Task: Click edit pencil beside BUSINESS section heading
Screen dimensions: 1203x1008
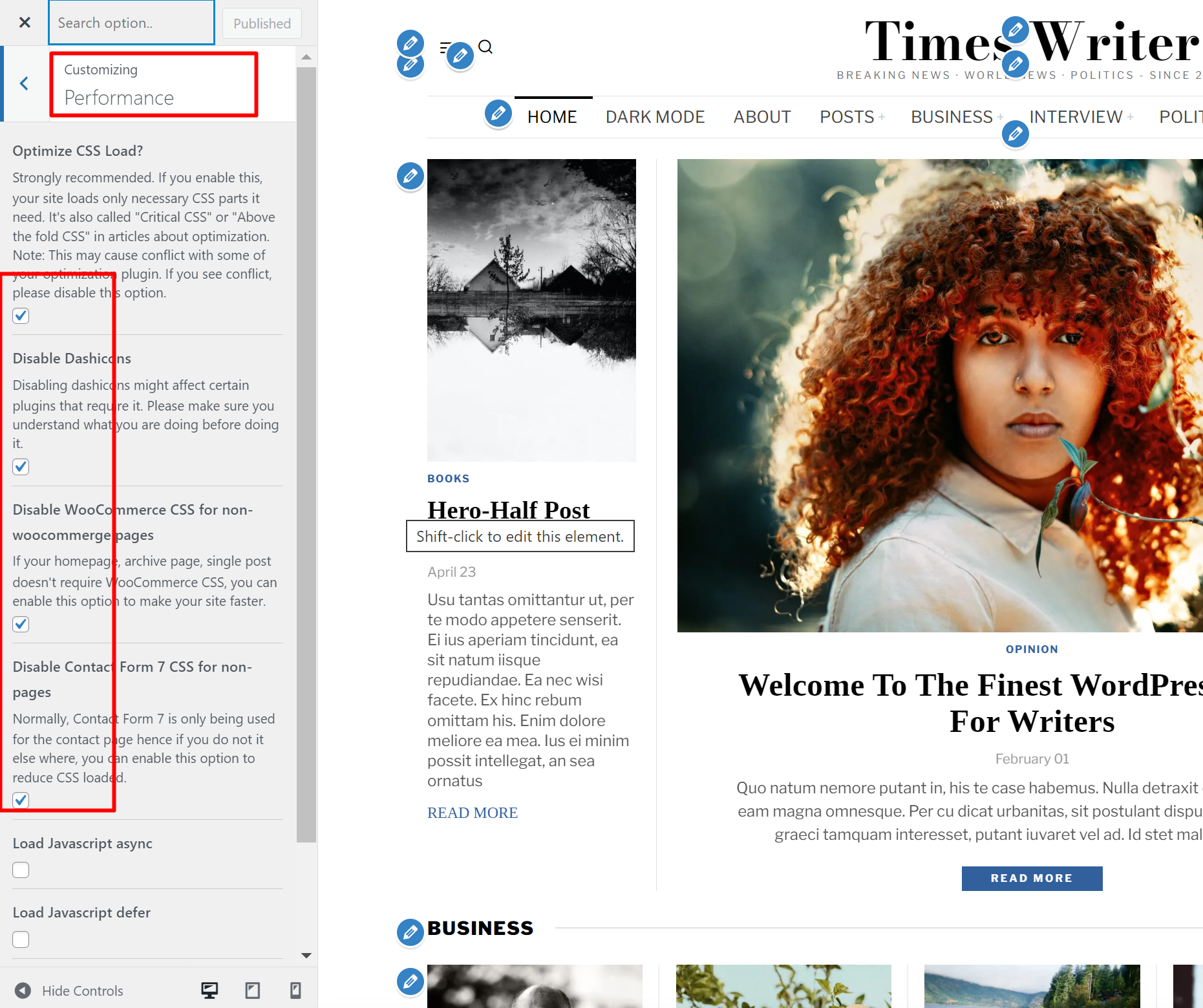Action: pos(410,932)
